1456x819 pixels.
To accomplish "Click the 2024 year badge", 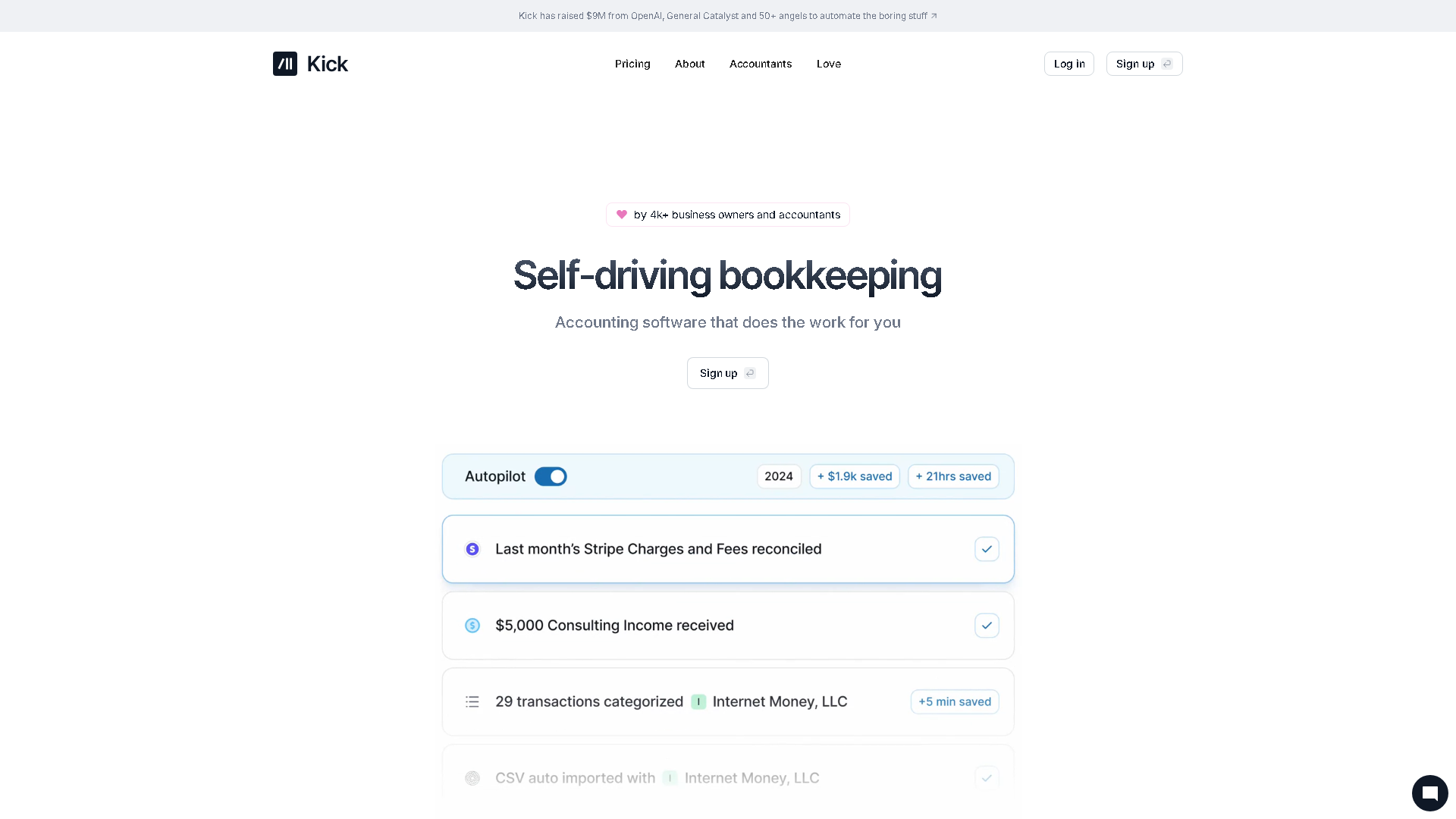I will [779, 476].
